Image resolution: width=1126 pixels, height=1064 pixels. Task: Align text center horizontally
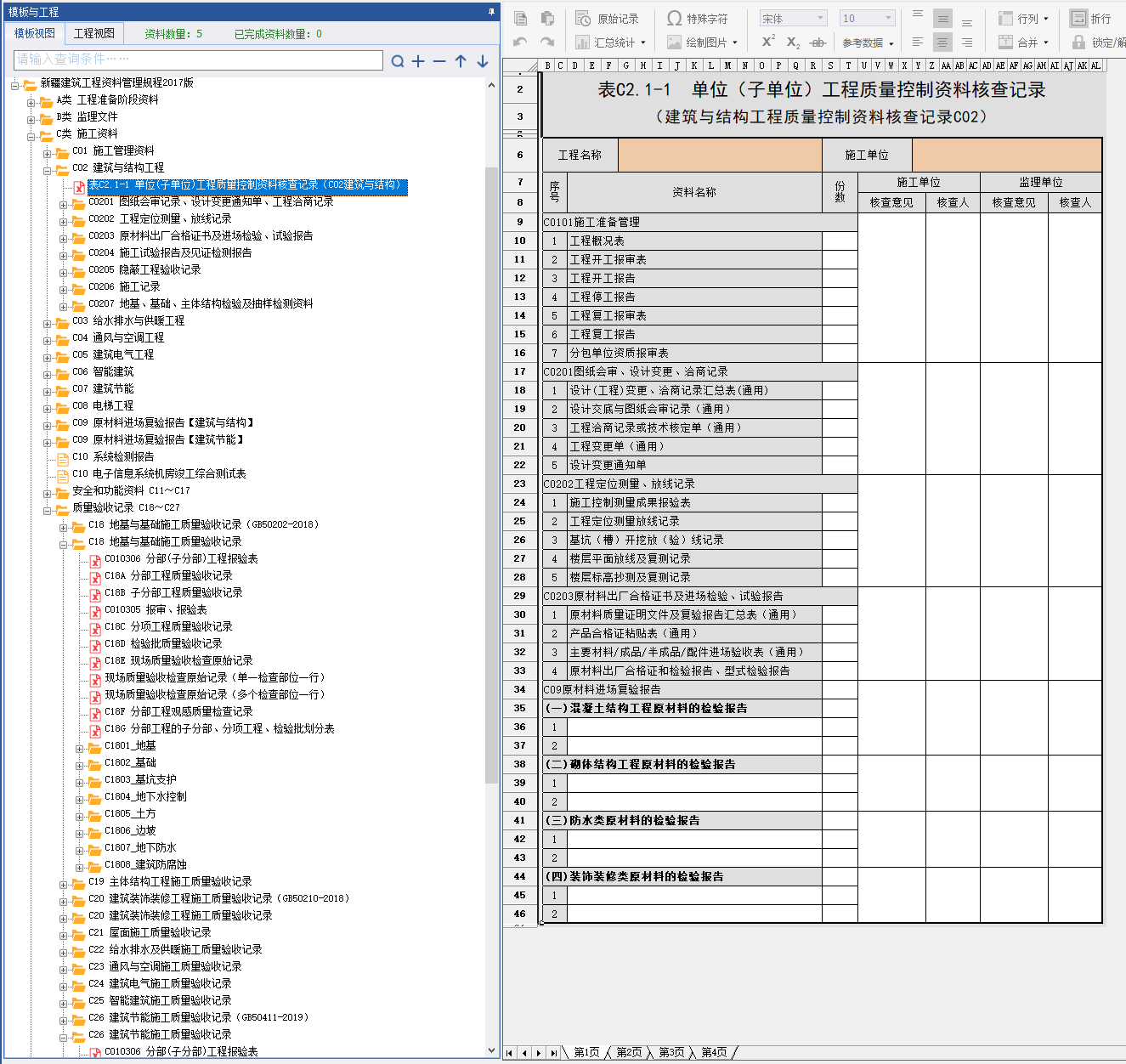tap(942, 42)
